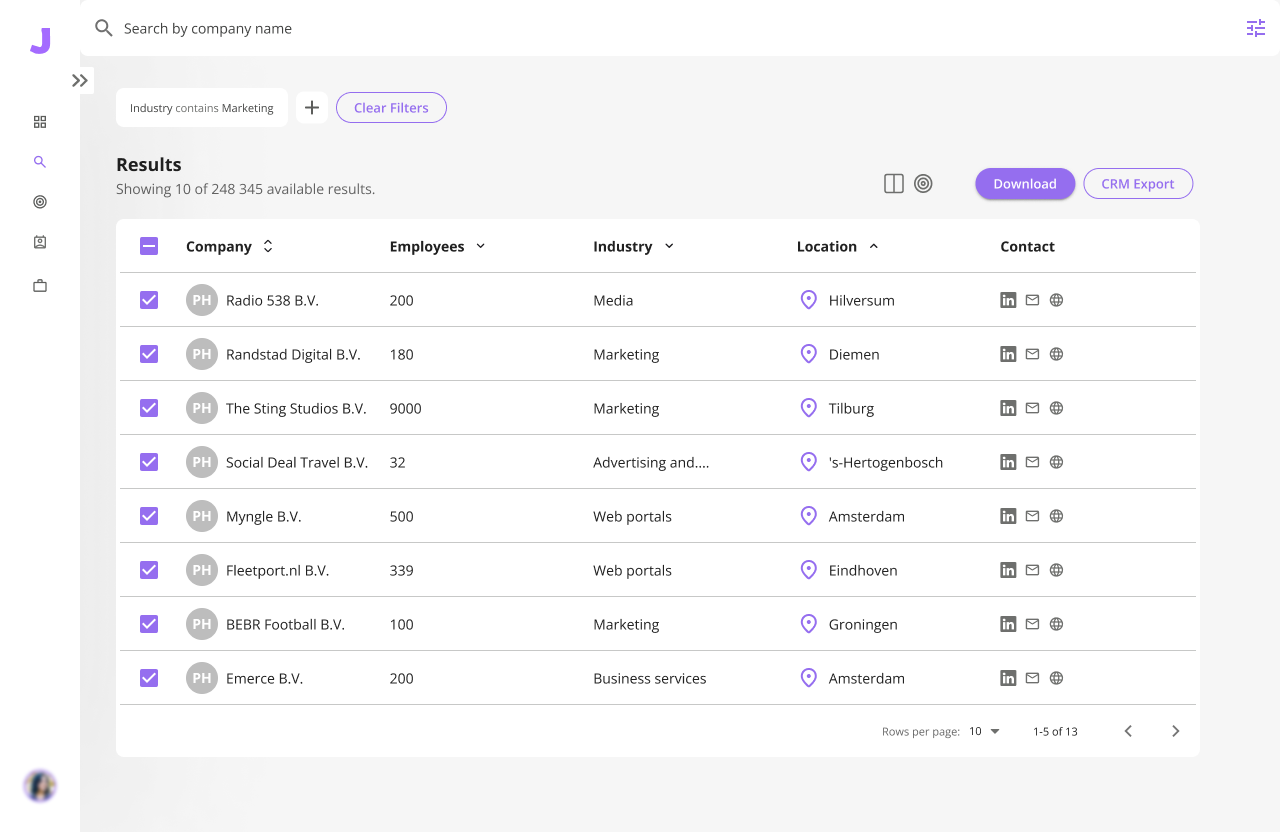Click the Download button
Screen dimensions: 1280x832
point(1025,183)
